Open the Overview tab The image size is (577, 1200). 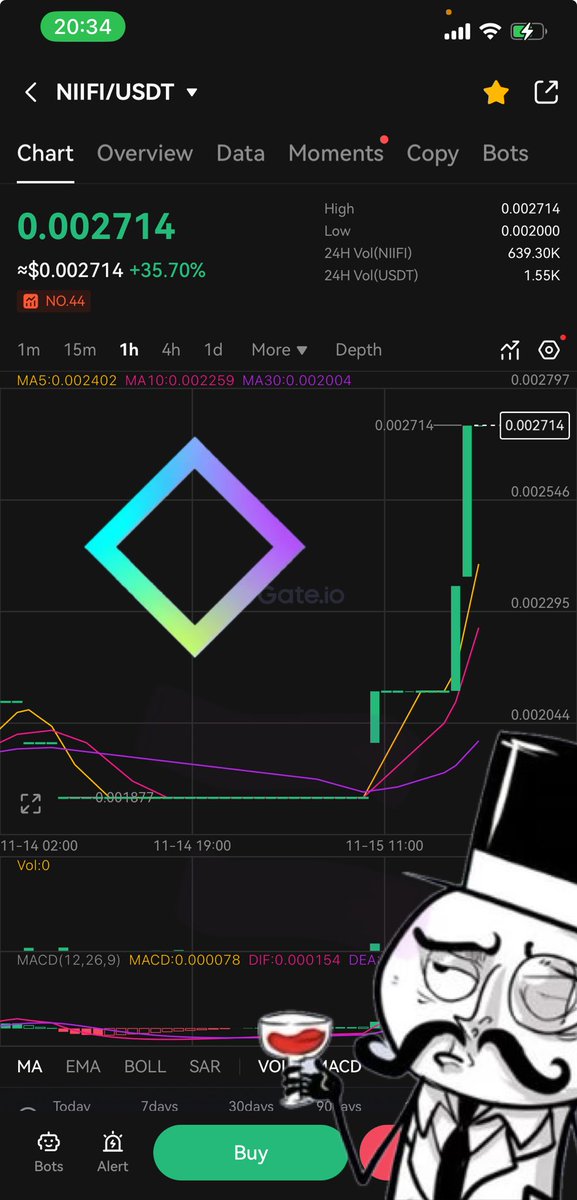tap(145, 153)
